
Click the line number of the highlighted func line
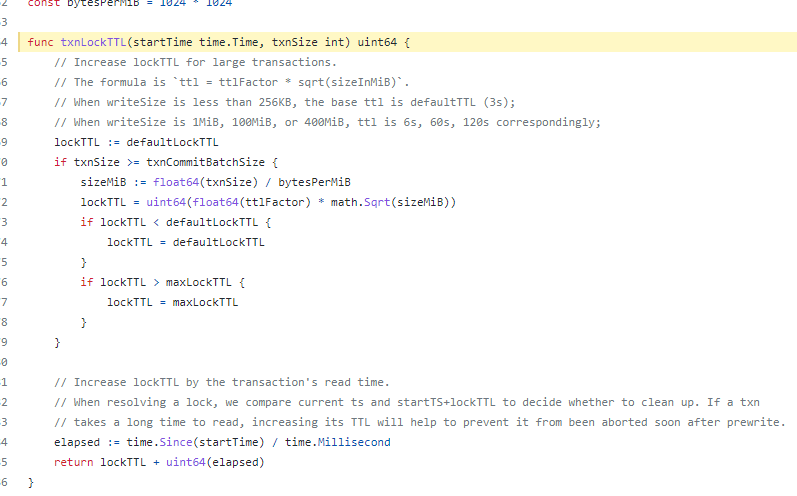[x=5, y=42]
